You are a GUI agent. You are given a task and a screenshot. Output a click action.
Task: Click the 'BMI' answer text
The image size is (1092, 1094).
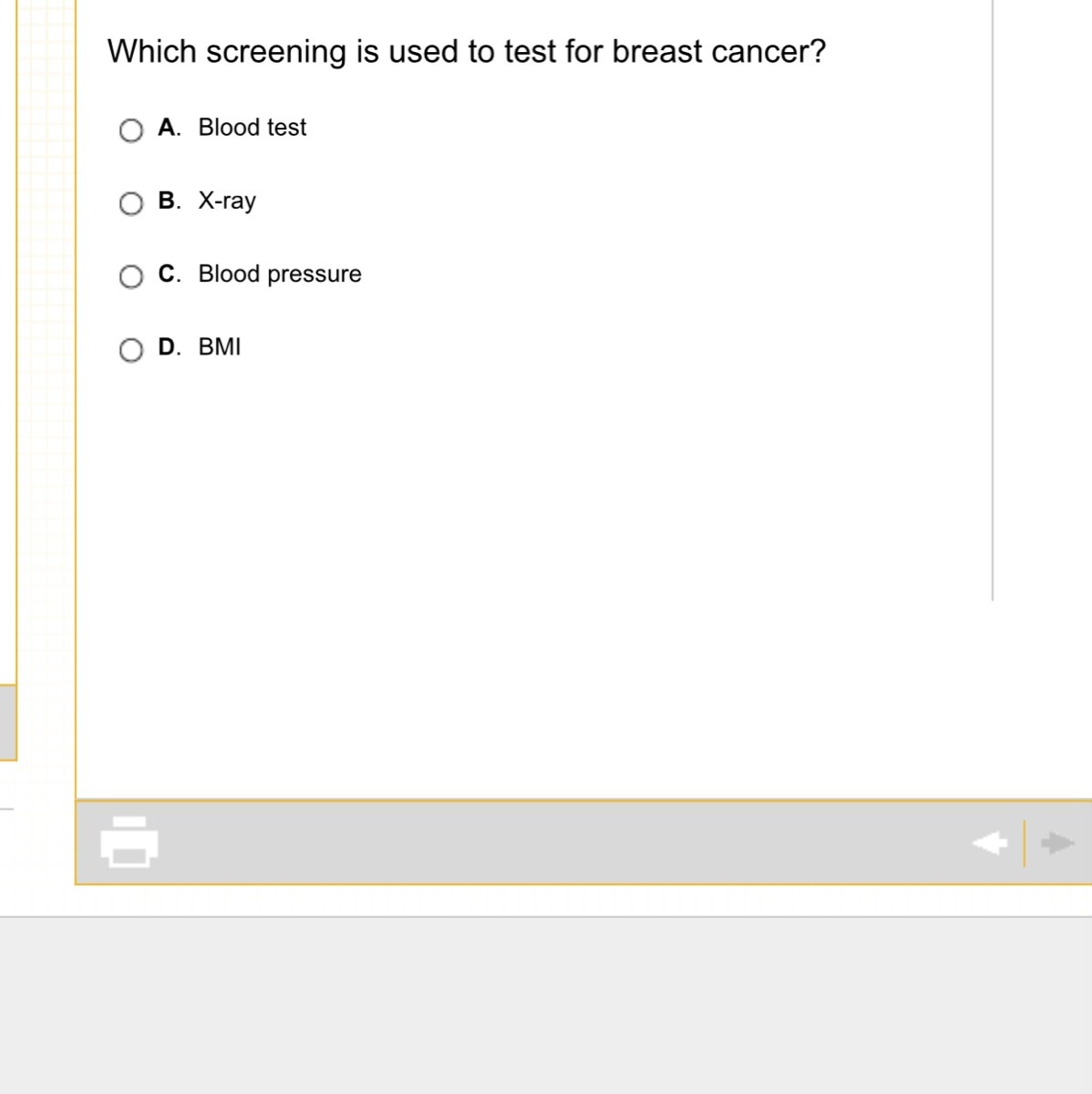pos(220,346)
